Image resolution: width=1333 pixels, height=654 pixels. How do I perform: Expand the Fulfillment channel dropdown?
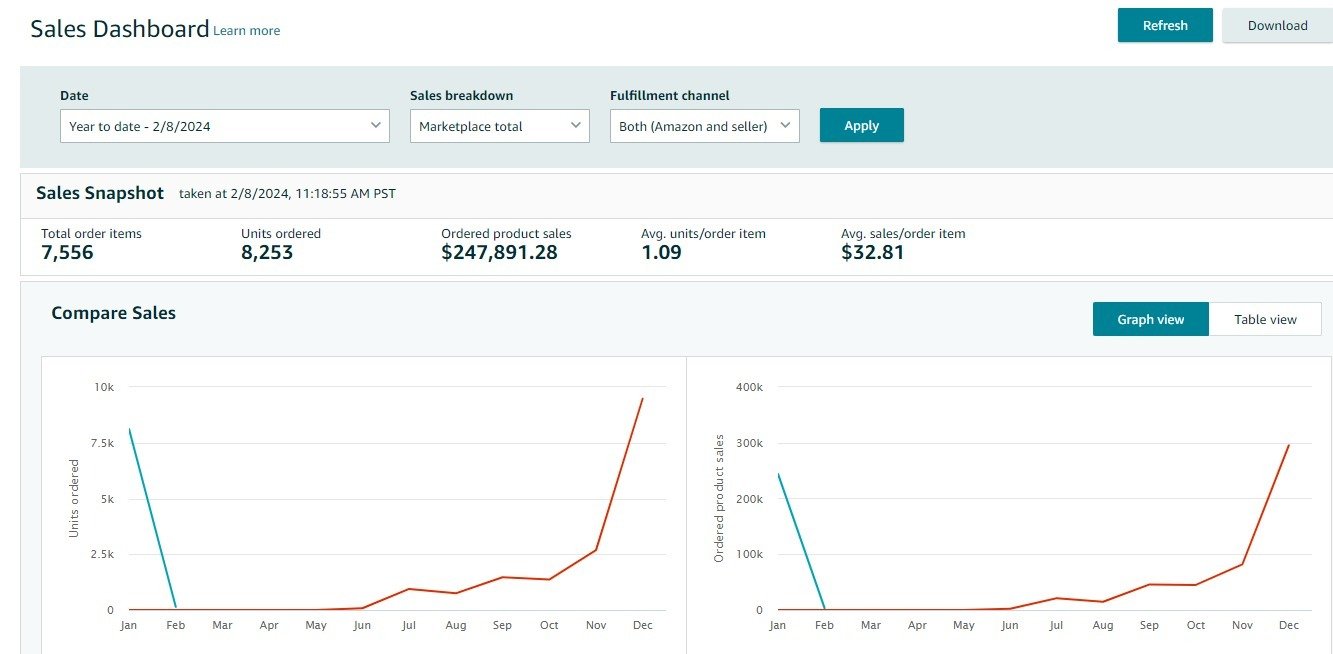[704, 126]
